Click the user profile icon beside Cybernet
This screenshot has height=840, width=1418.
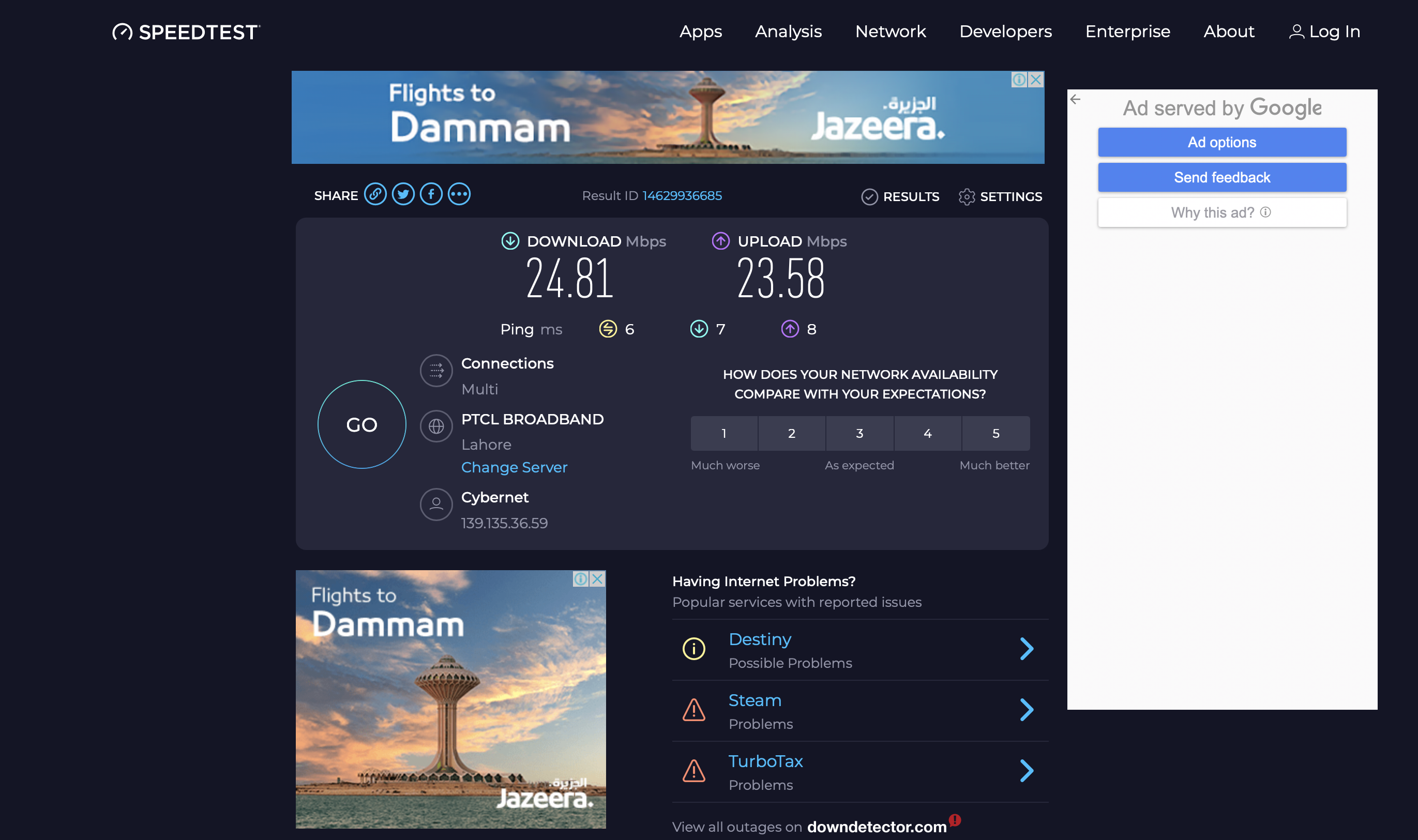pyautogui.click(x=436, y=505)
